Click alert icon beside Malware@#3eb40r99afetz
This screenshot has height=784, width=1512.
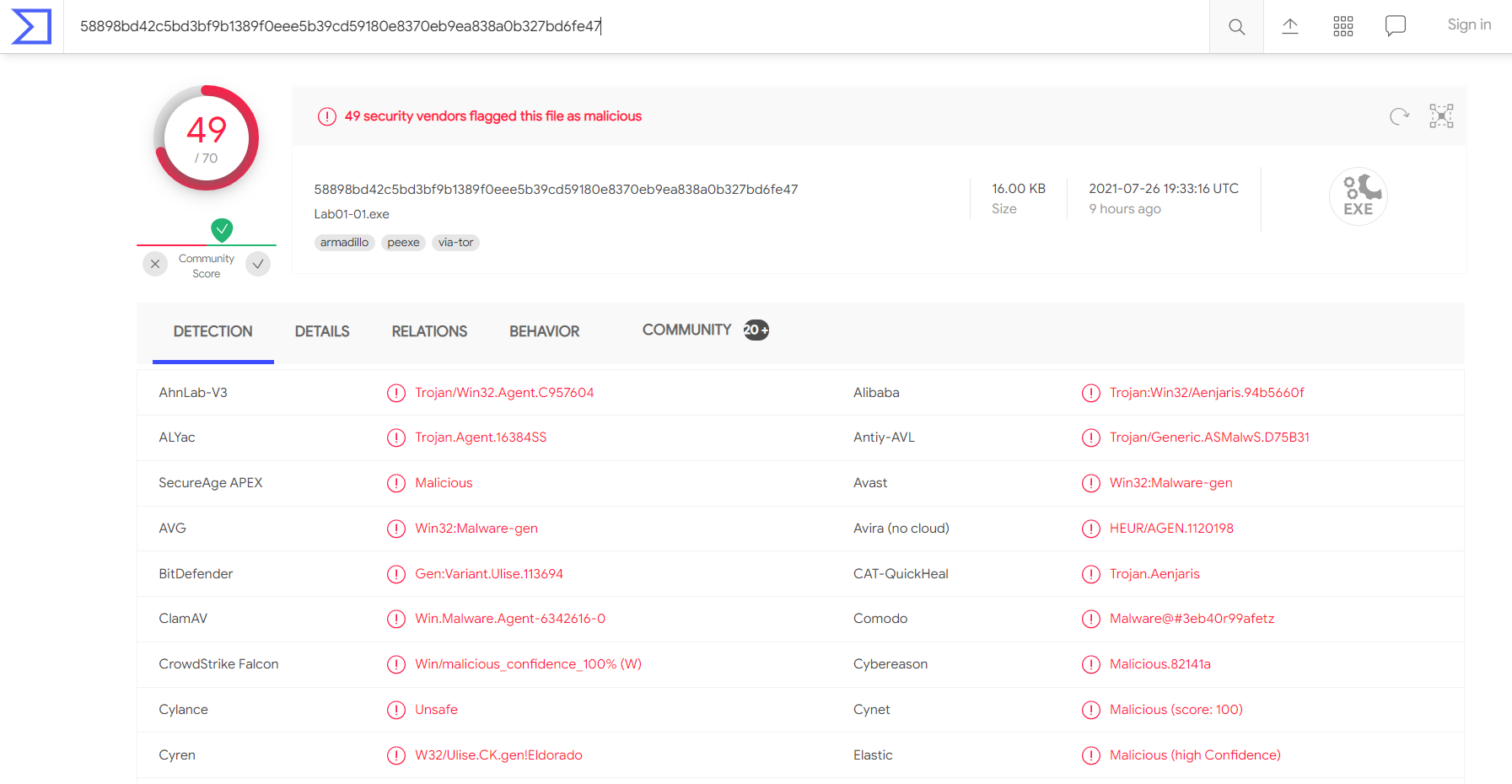coord(1091,619)
